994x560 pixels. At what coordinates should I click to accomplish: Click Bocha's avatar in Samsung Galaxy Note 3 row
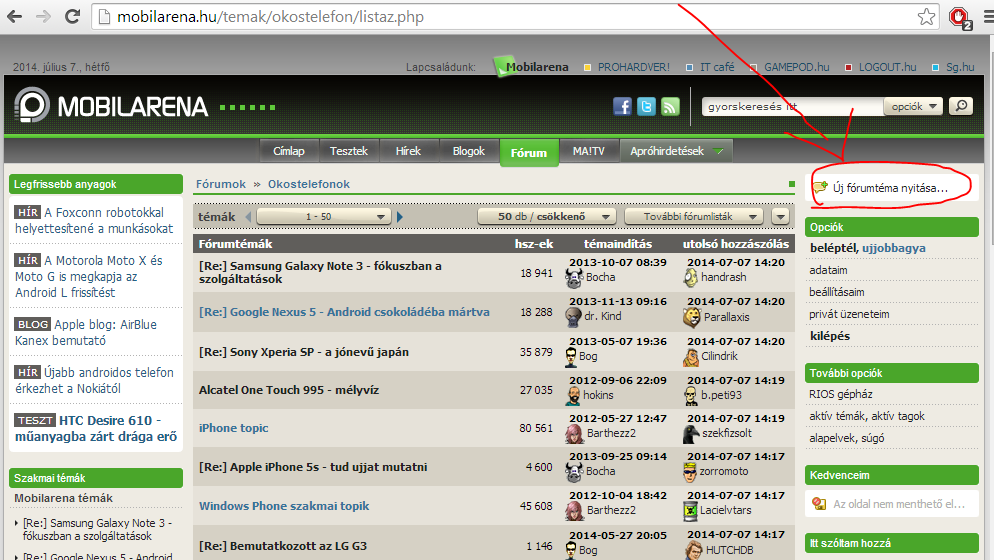pos(574,277)
